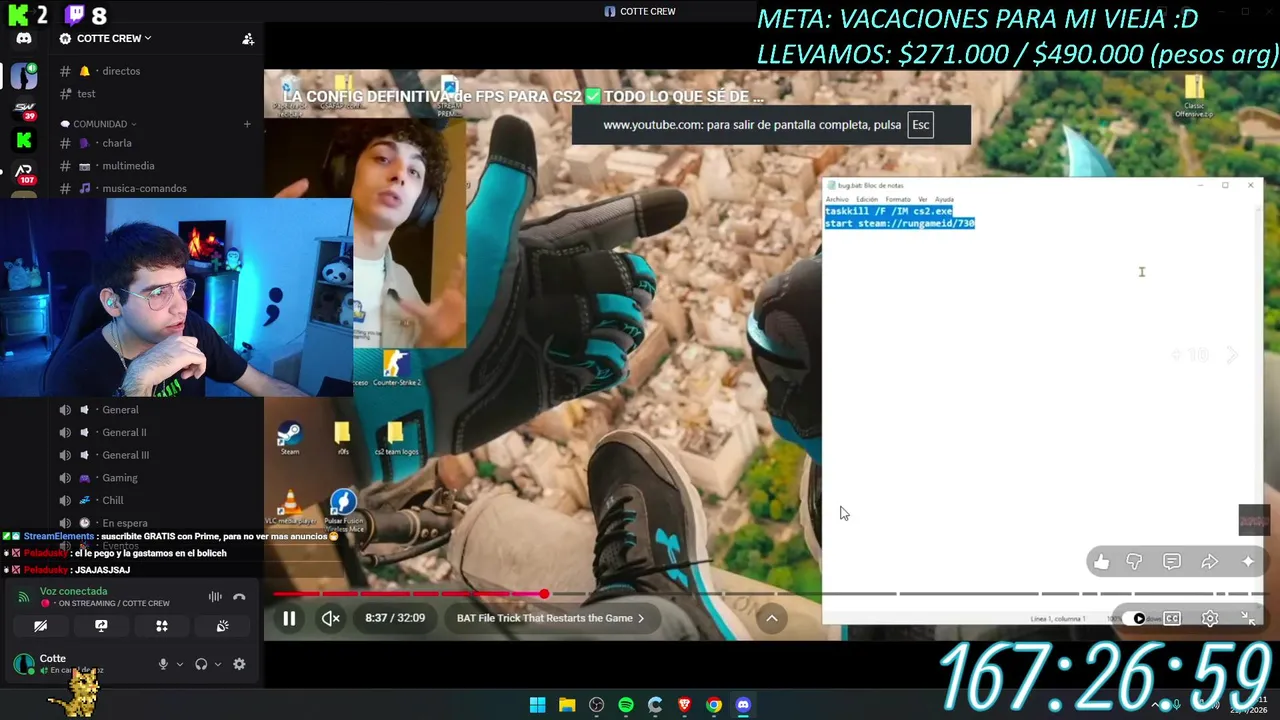
Task: Click the Cotte user avatar
Action: (24, 664)
